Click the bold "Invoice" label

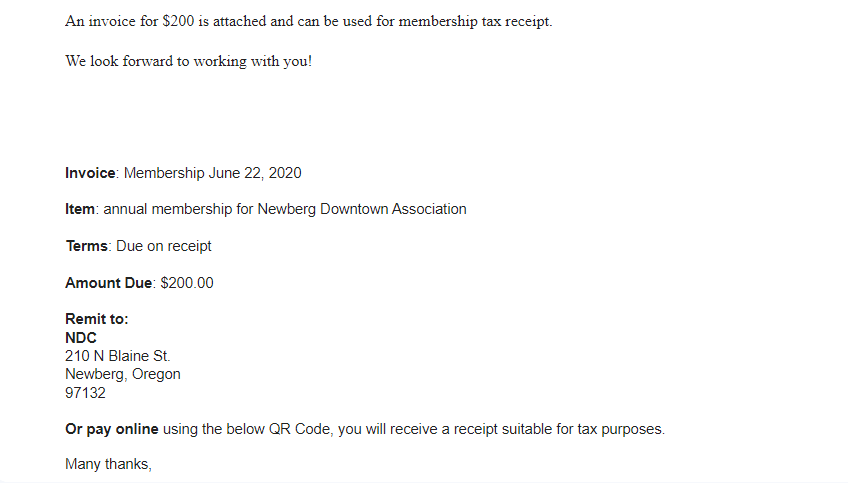(x=90, y=173)
